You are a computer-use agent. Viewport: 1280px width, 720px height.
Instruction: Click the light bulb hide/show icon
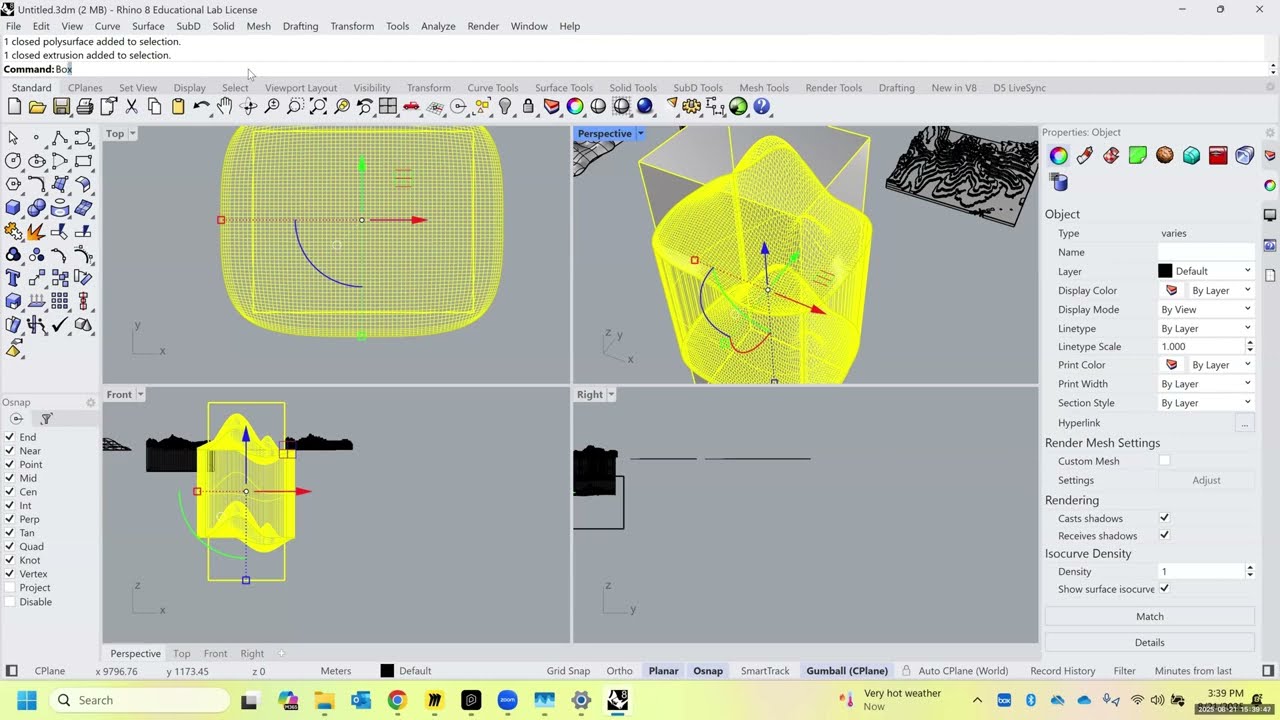tap(505, 106)
